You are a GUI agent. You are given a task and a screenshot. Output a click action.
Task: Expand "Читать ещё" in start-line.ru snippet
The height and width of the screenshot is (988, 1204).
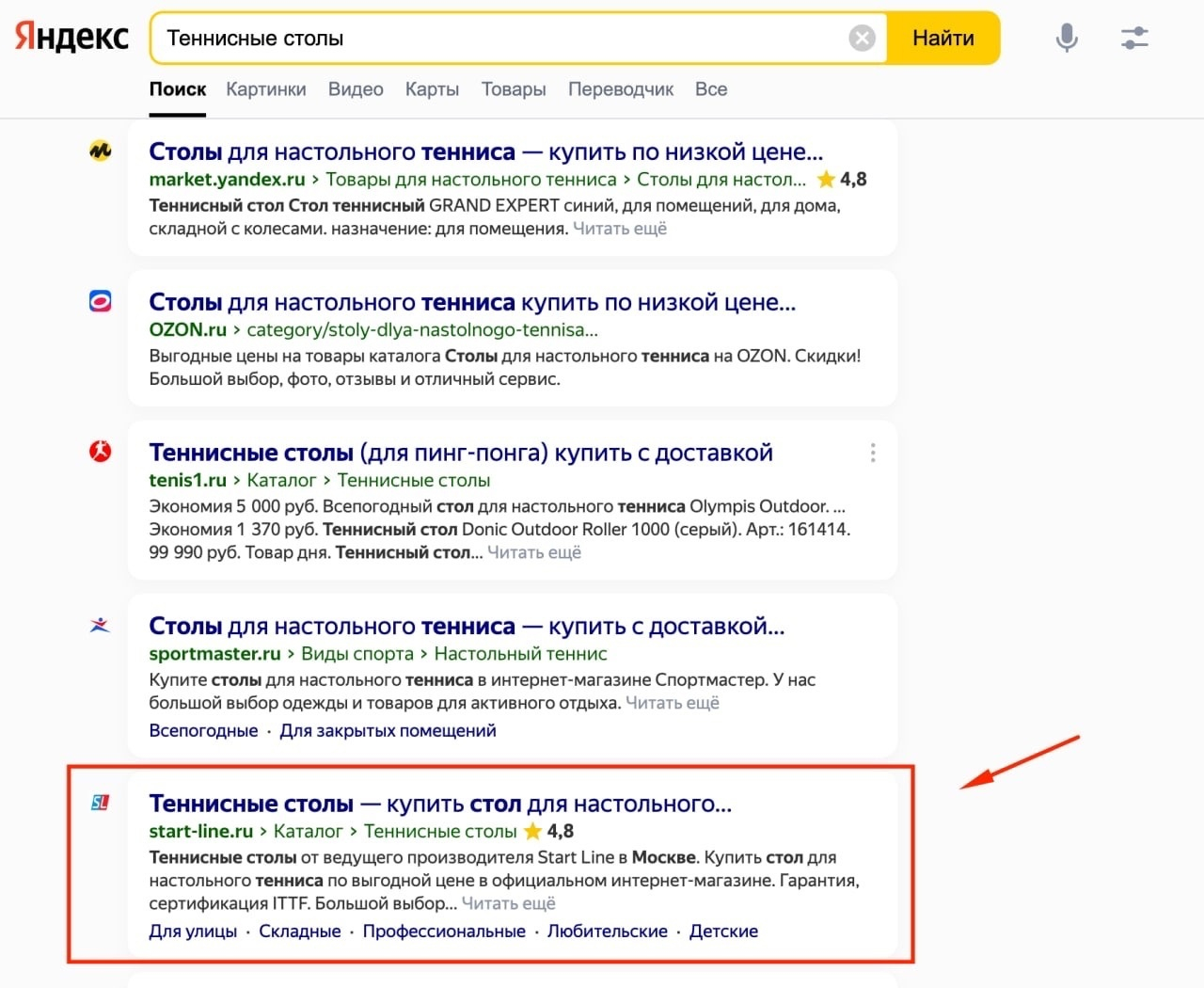click(508, 903)
